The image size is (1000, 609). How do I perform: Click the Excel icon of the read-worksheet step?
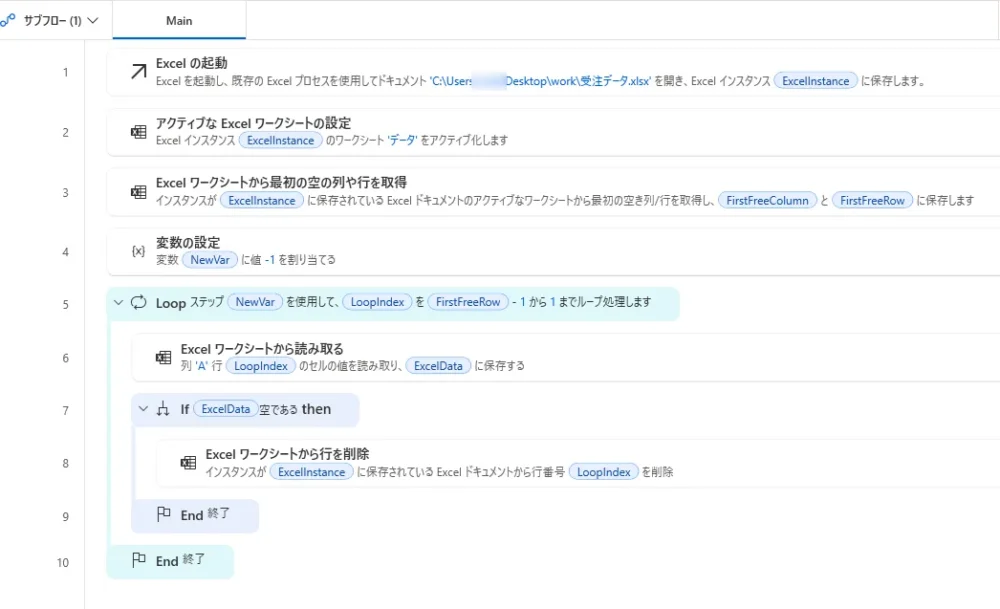coord(163,357)
